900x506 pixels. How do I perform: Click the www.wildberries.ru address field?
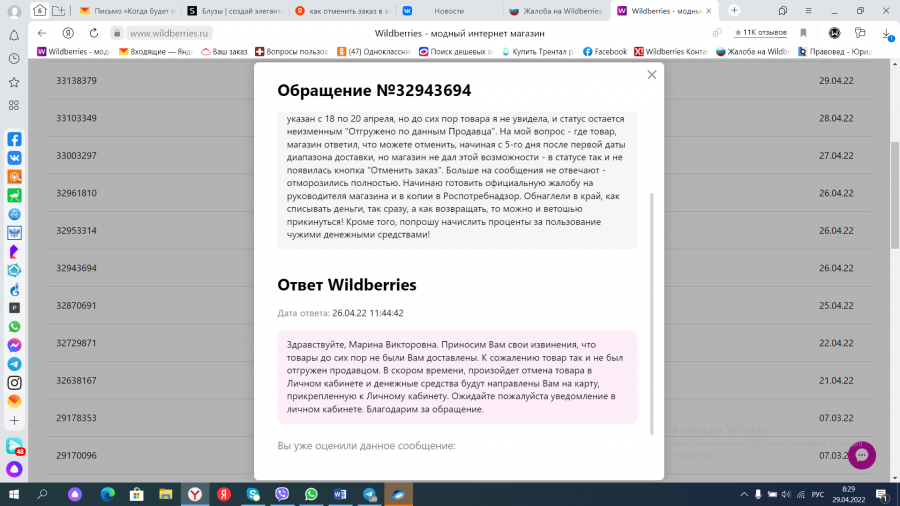tap(169, 33)
